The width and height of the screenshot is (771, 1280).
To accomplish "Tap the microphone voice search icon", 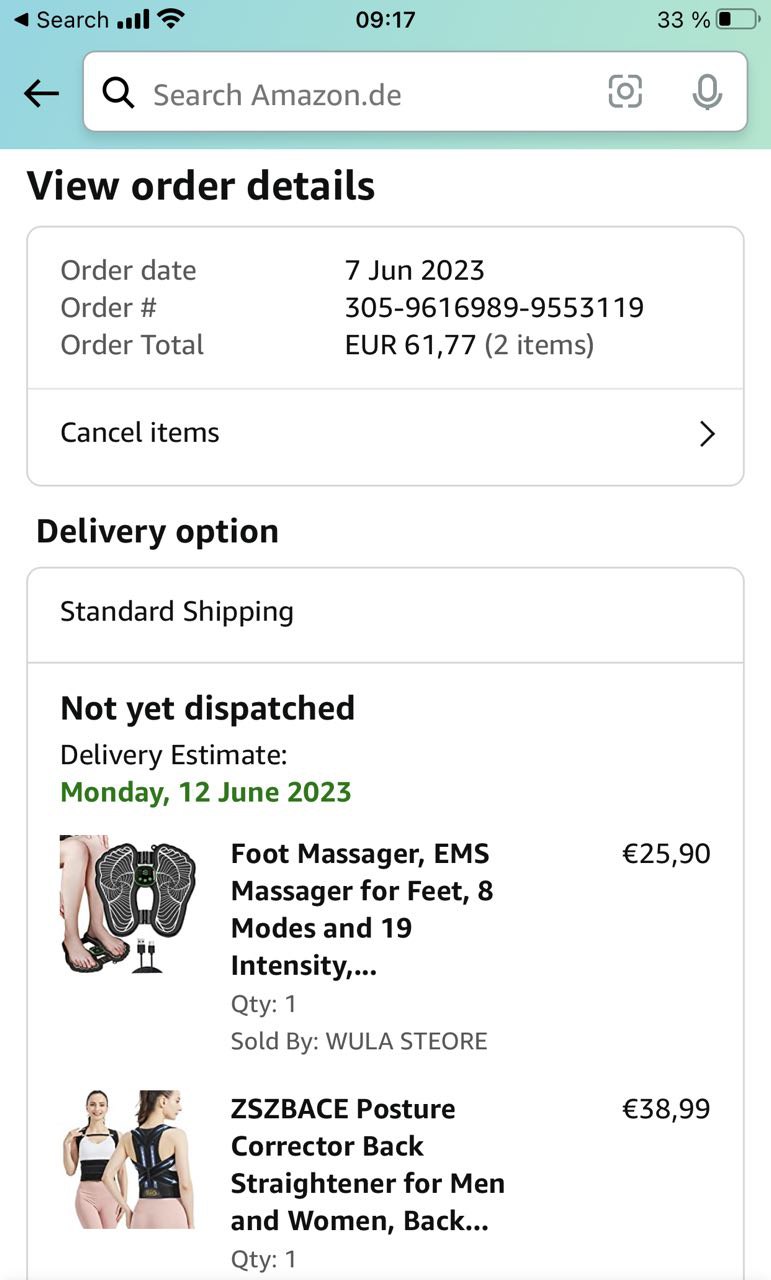I will point(707,93).
